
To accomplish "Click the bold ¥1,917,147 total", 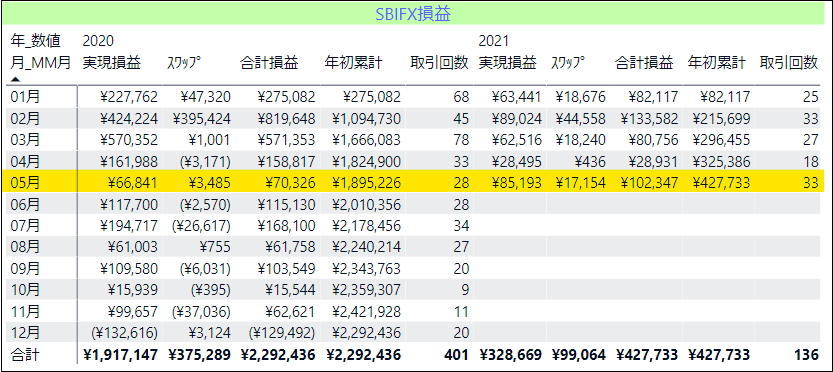I will pyautogui.click(x=120, y=354).
